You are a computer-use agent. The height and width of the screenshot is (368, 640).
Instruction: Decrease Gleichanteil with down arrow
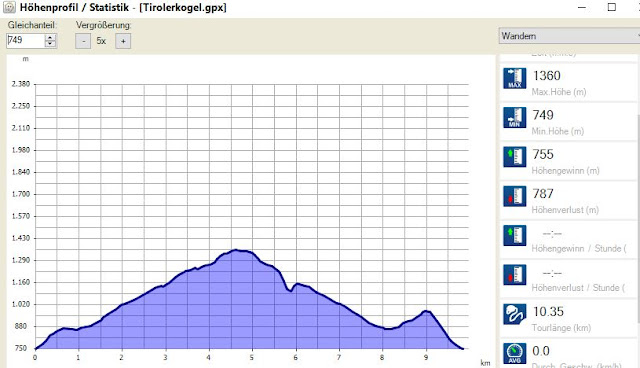pyautogui.click(x=50, y=44)
